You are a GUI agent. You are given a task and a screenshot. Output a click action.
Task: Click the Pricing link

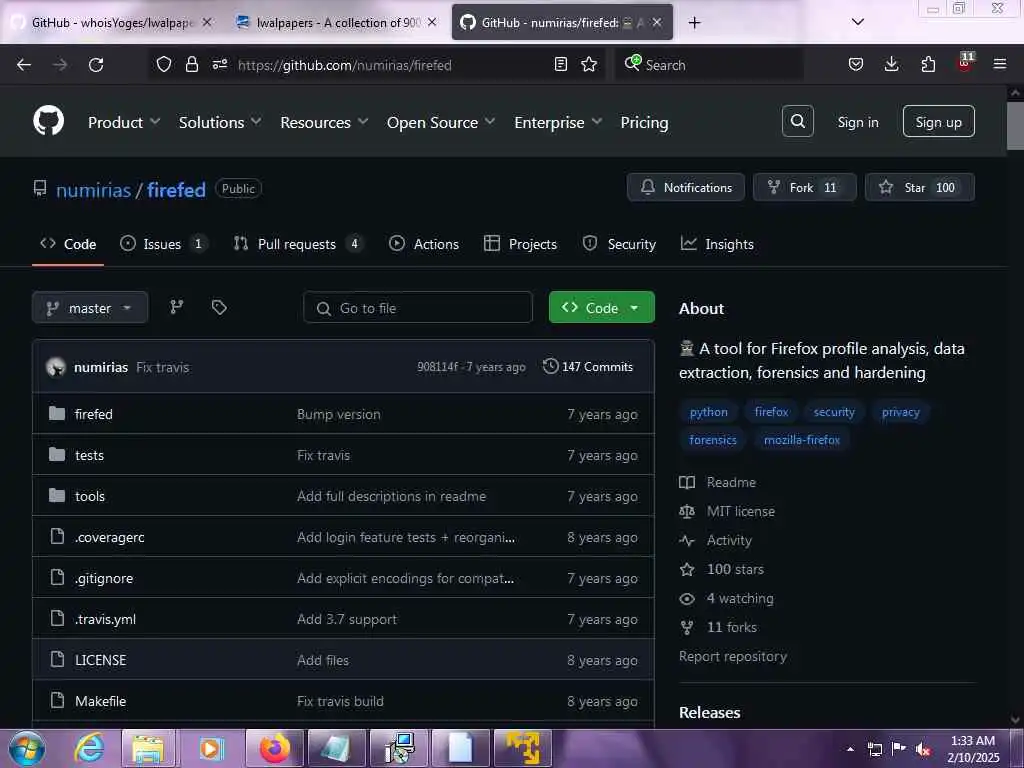644,122
